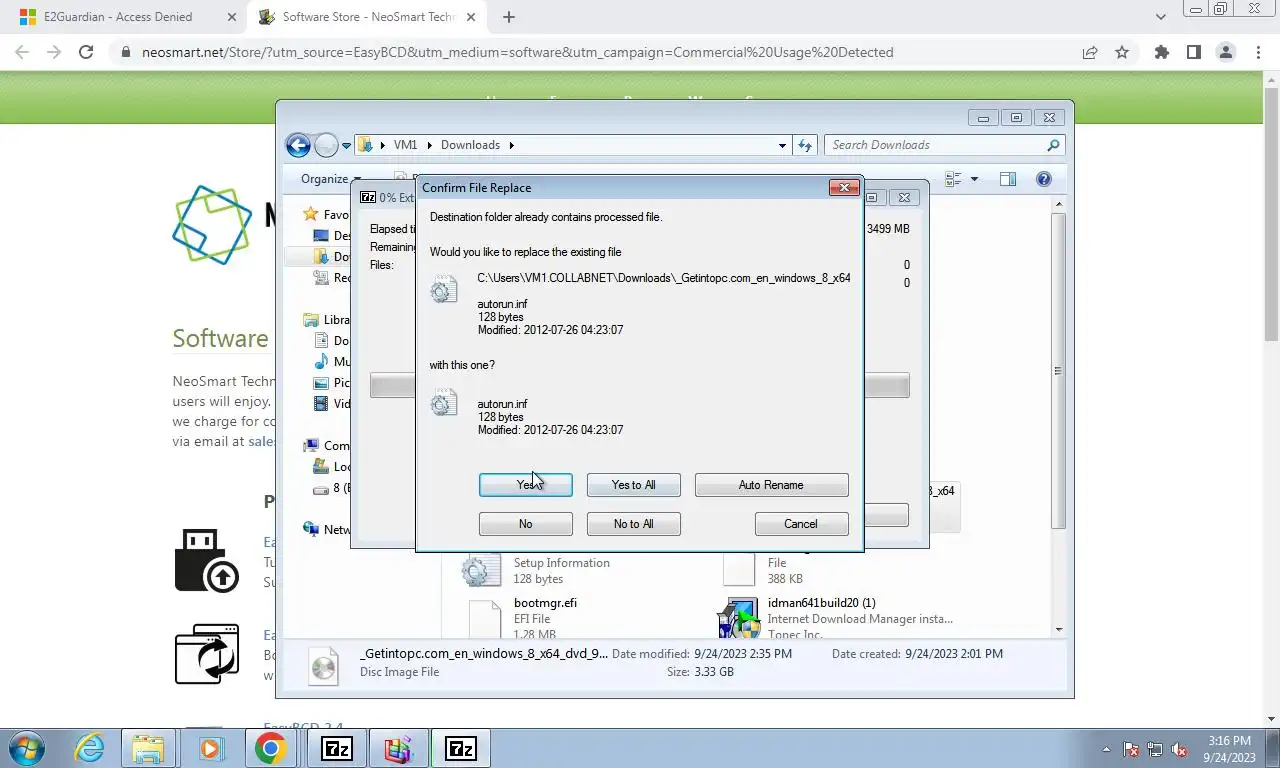Click the disc image file details icon
Screen dimensions: 1280x768
(324, 665)
